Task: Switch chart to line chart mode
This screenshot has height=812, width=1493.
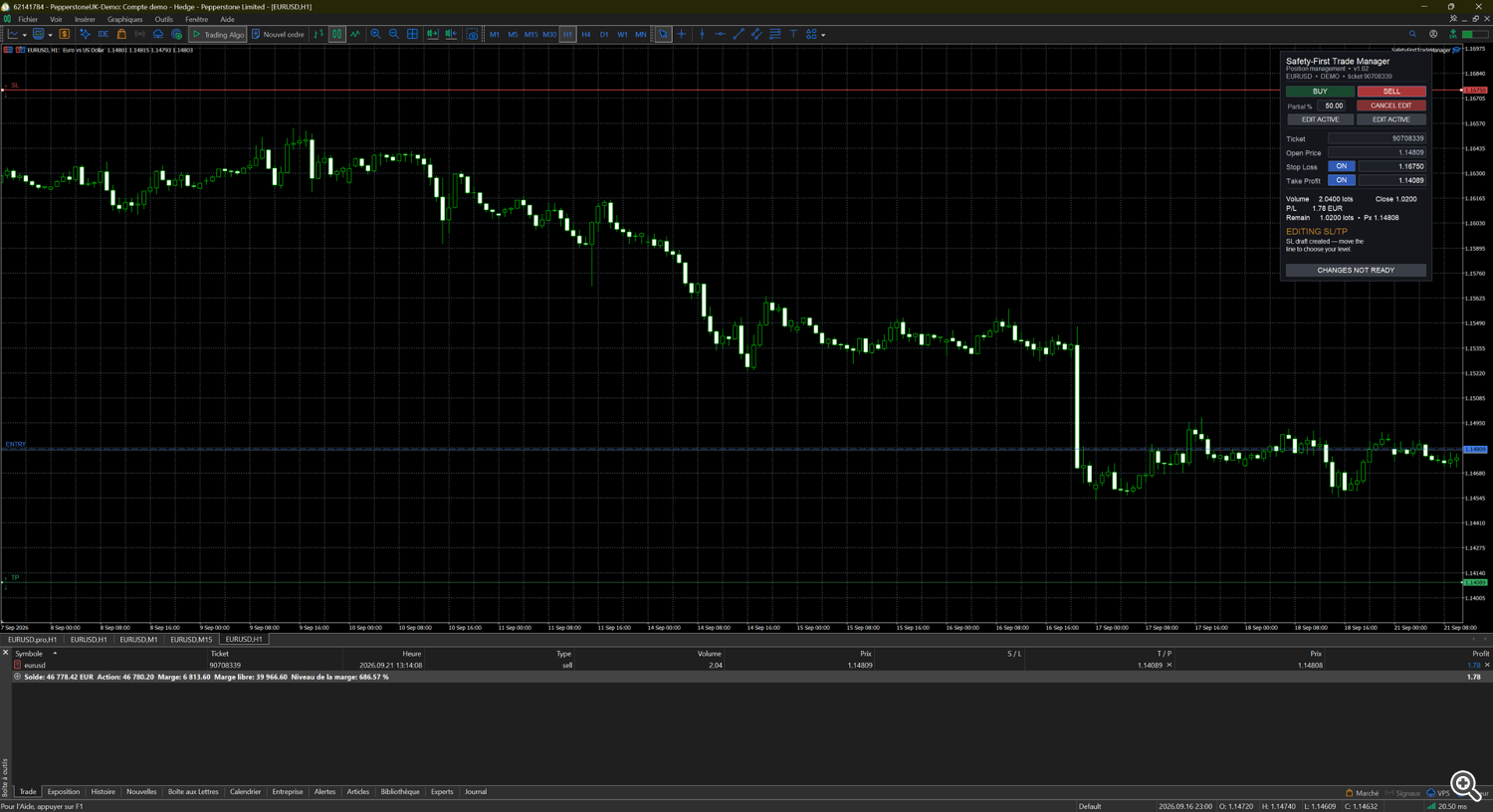Action: 355,34
